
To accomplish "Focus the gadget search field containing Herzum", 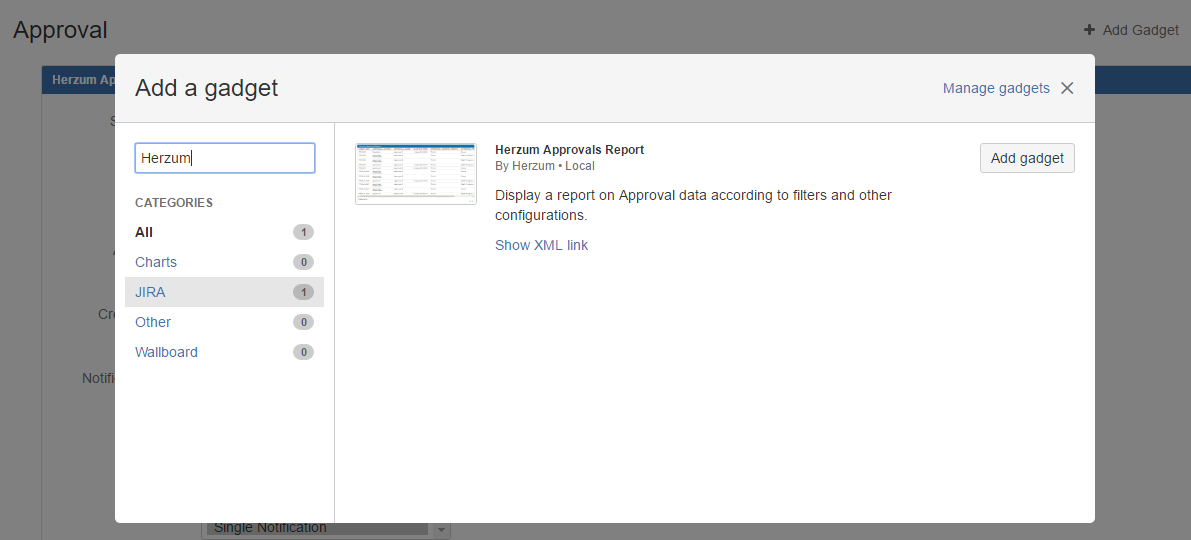I will [225, 158].
